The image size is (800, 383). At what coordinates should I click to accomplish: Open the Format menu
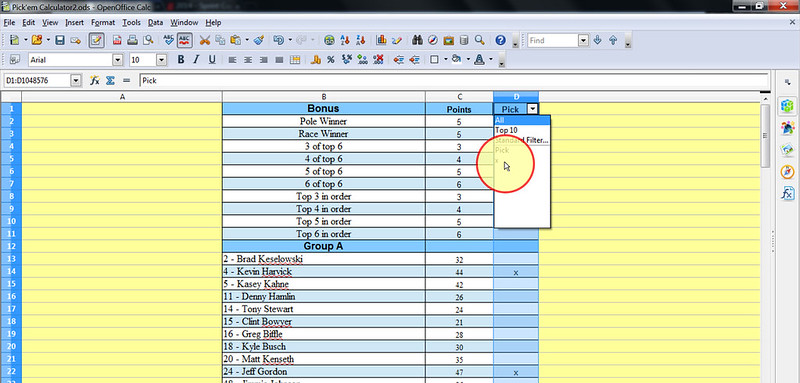(103, 22)
